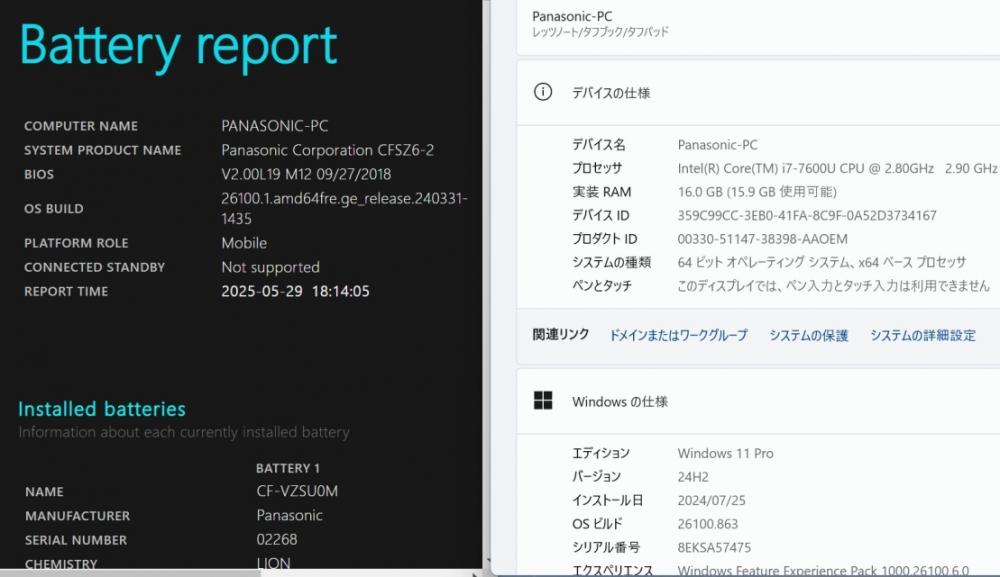Image resolution: width=1000 pixels, height=577 pixels.
Task: Select the BIOS label in Battery report
Action: (x=39, y=175)
